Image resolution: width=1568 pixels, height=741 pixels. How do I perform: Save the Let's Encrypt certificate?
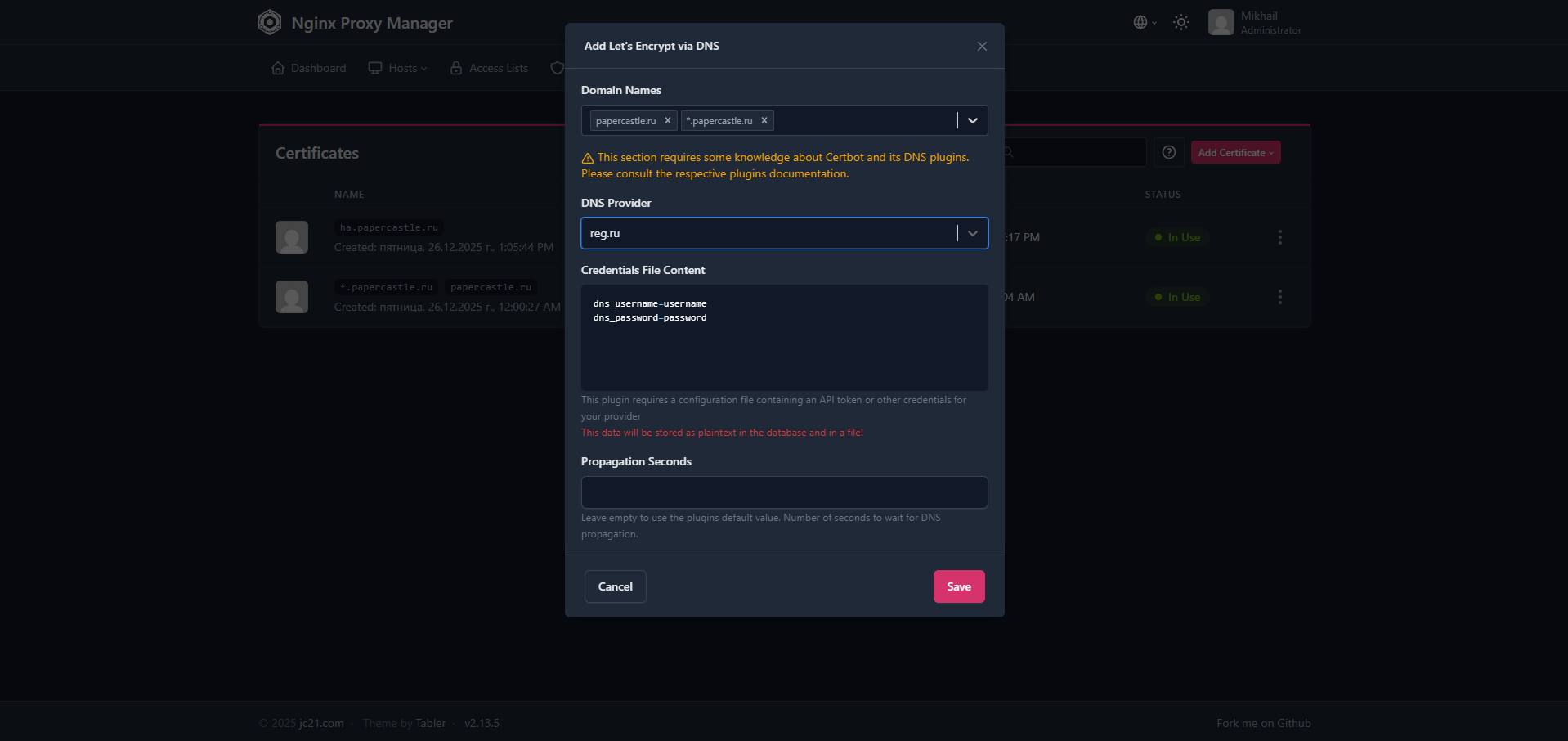click(x=959, y=586)
